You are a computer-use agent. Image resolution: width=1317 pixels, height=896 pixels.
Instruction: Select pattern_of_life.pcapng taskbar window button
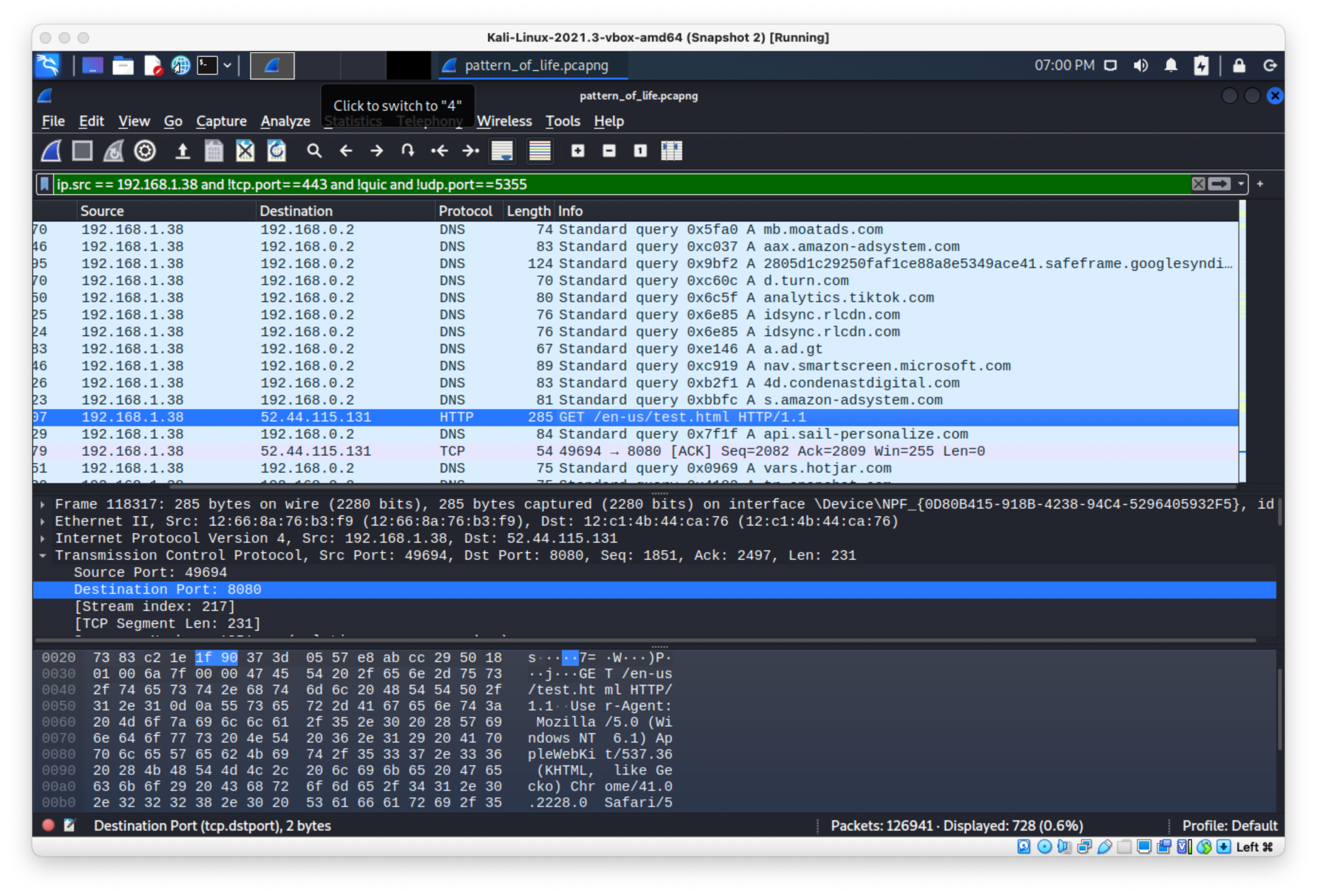point(534,65)
